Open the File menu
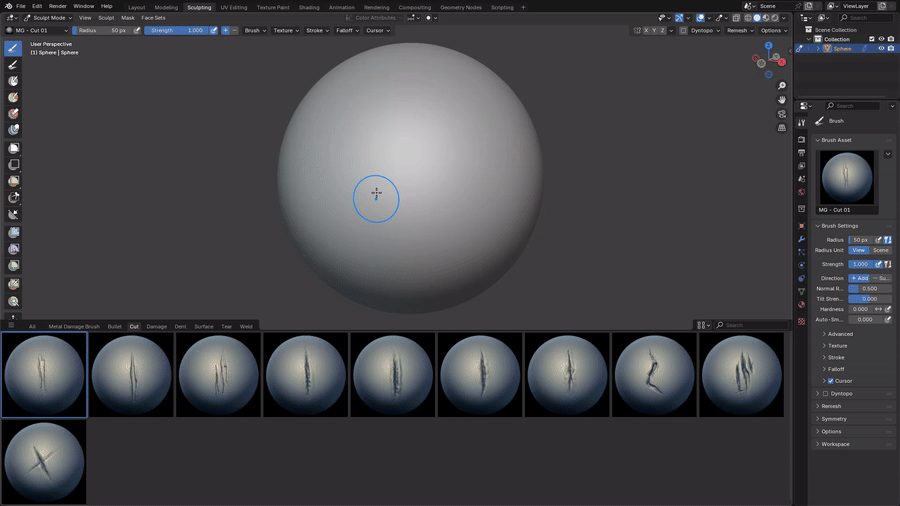Screen dimensions: 900x506 [21, 6]
